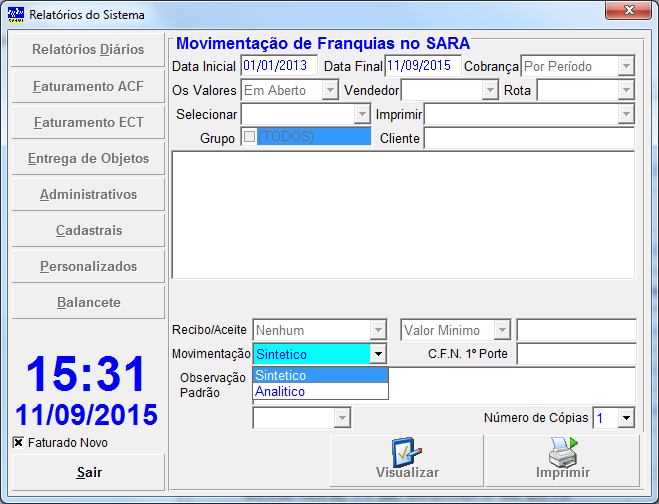This screenshot has width=659, height=504.
Task: Toggle Faturado Novo checkbox
Action: (18, 442)
